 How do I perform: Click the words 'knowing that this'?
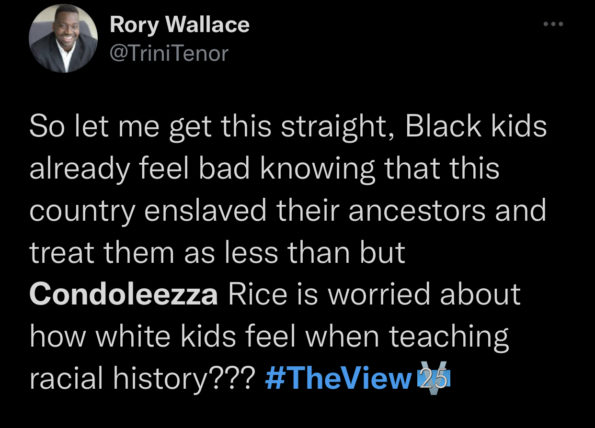pos(379,169)
